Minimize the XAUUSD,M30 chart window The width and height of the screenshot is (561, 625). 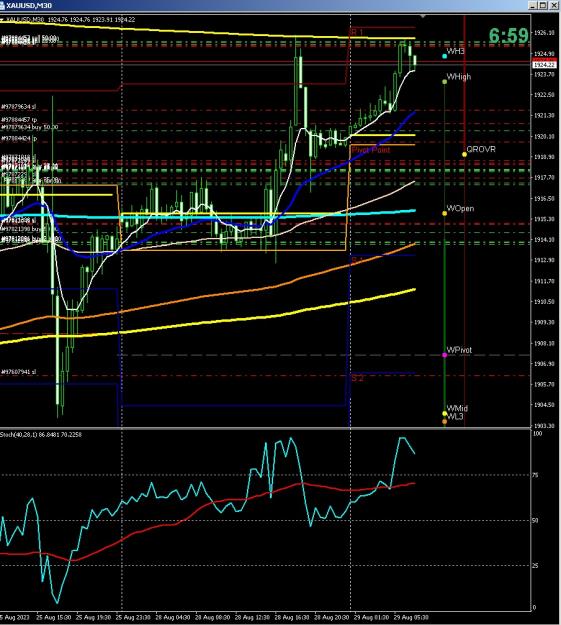point(533,5)
